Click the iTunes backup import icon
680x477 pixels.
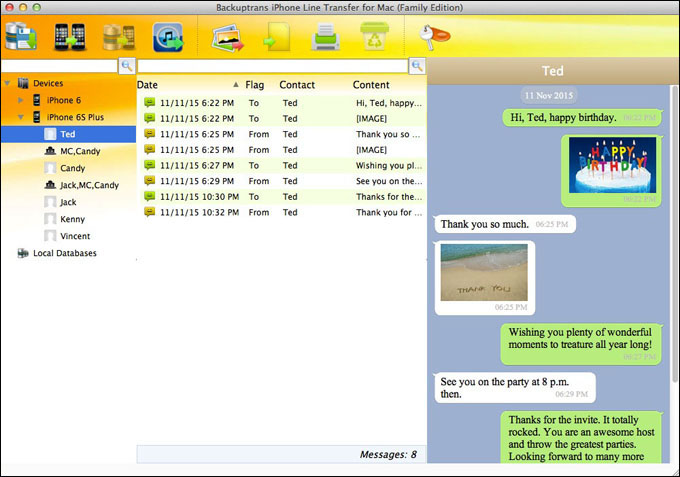(x=168, y=37)
